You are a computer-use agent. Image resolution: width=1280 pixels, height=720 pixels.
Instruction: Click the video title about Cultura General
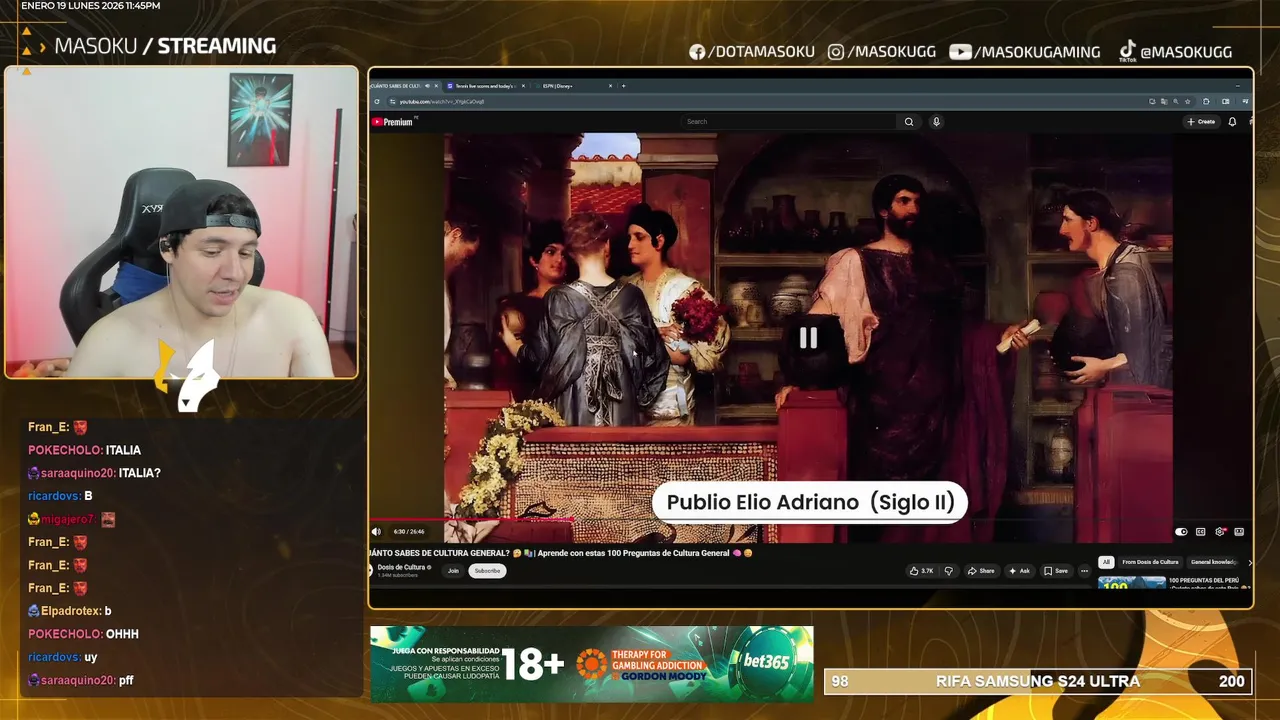tap(560, 553)
